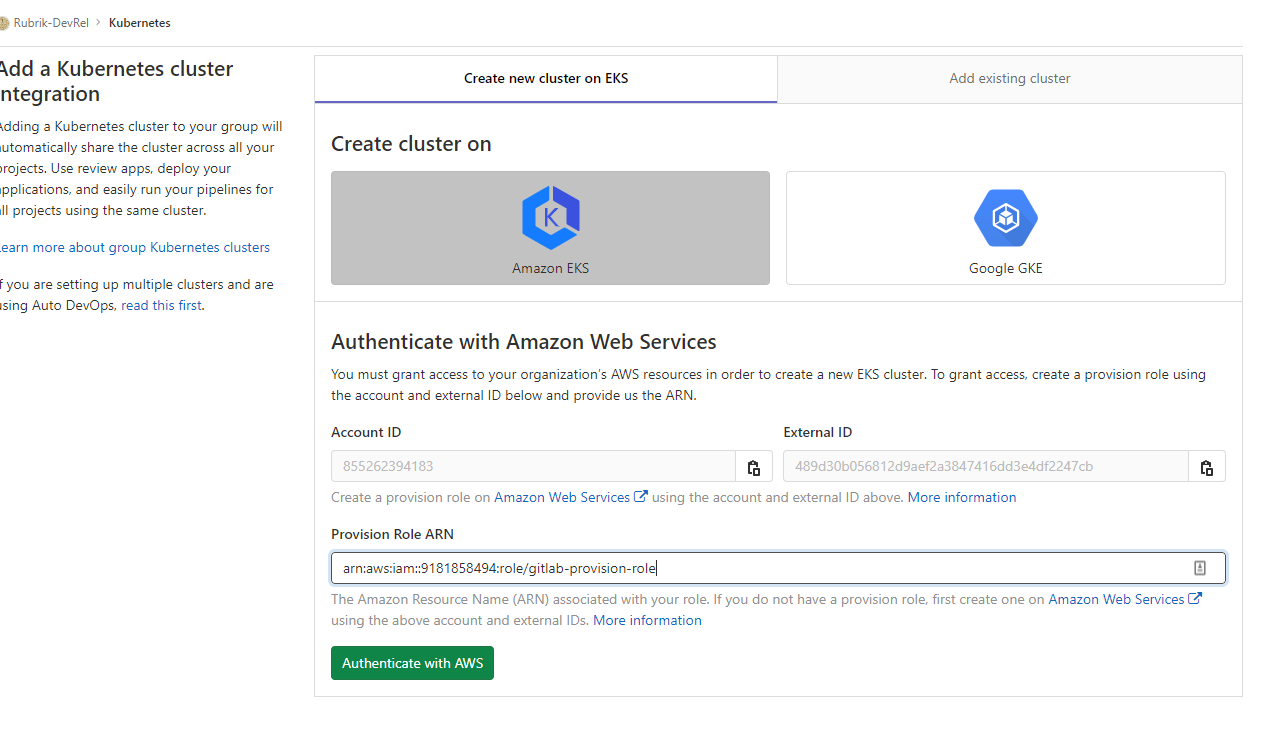Copy the Account ID to clipboard
Screen dimensions: 1280x733
pyautogui.click(x=754, y=467)
